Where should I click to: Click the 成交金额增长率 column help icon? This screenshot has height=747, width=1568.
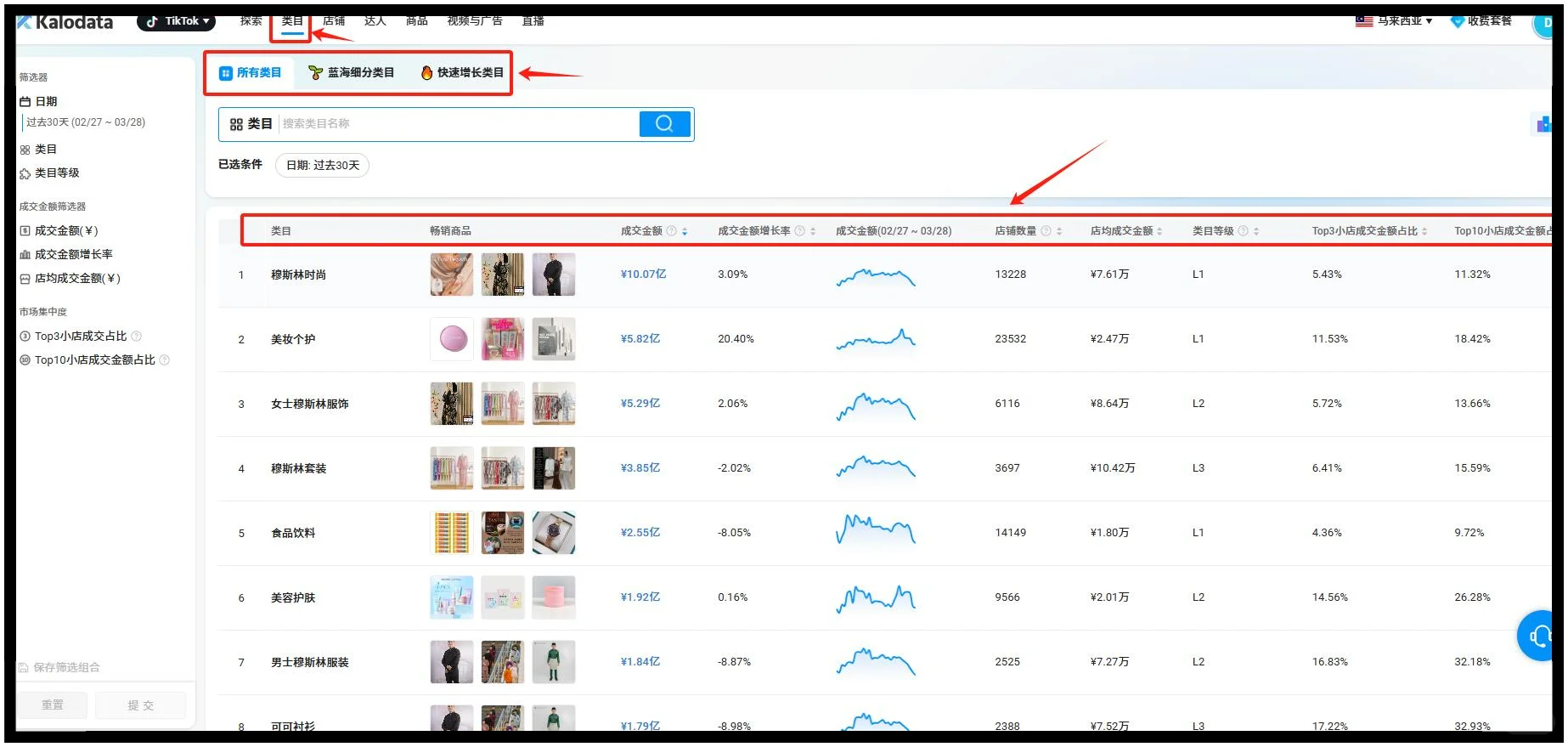(800, 231)
